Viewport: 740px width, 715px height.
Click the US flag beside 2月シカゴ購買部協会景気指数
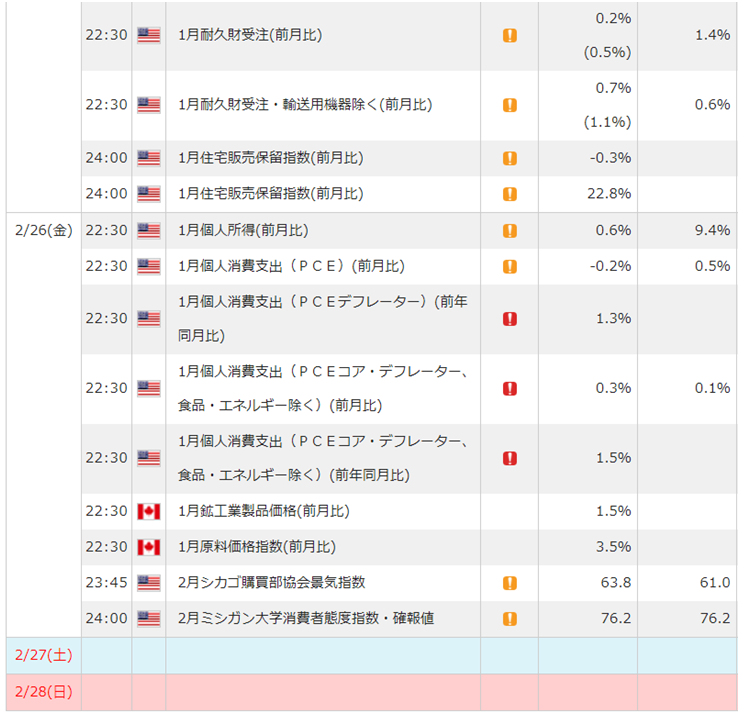point(149,583)
